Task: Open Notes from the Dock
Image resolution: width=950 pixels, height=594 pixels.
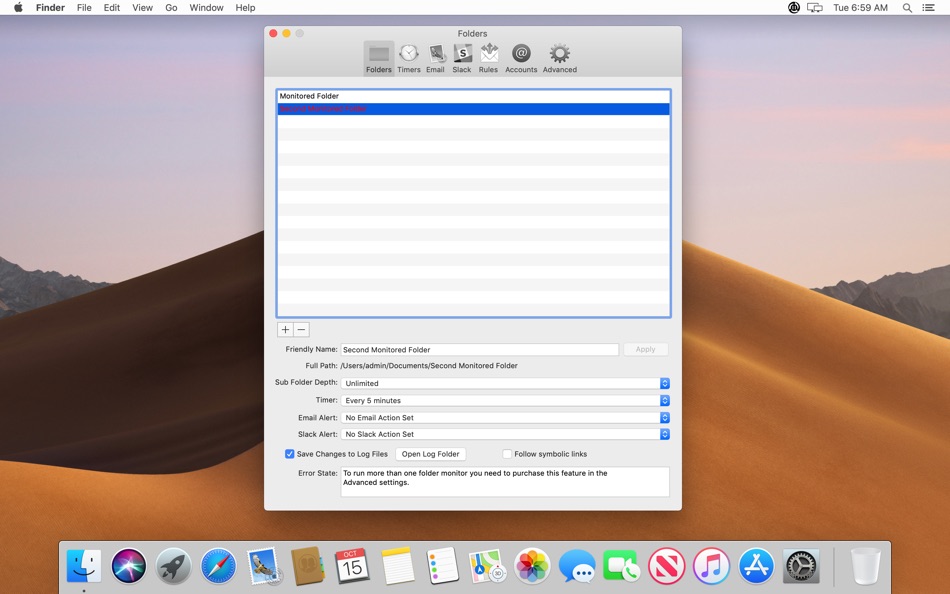Action: click(397, 566)
